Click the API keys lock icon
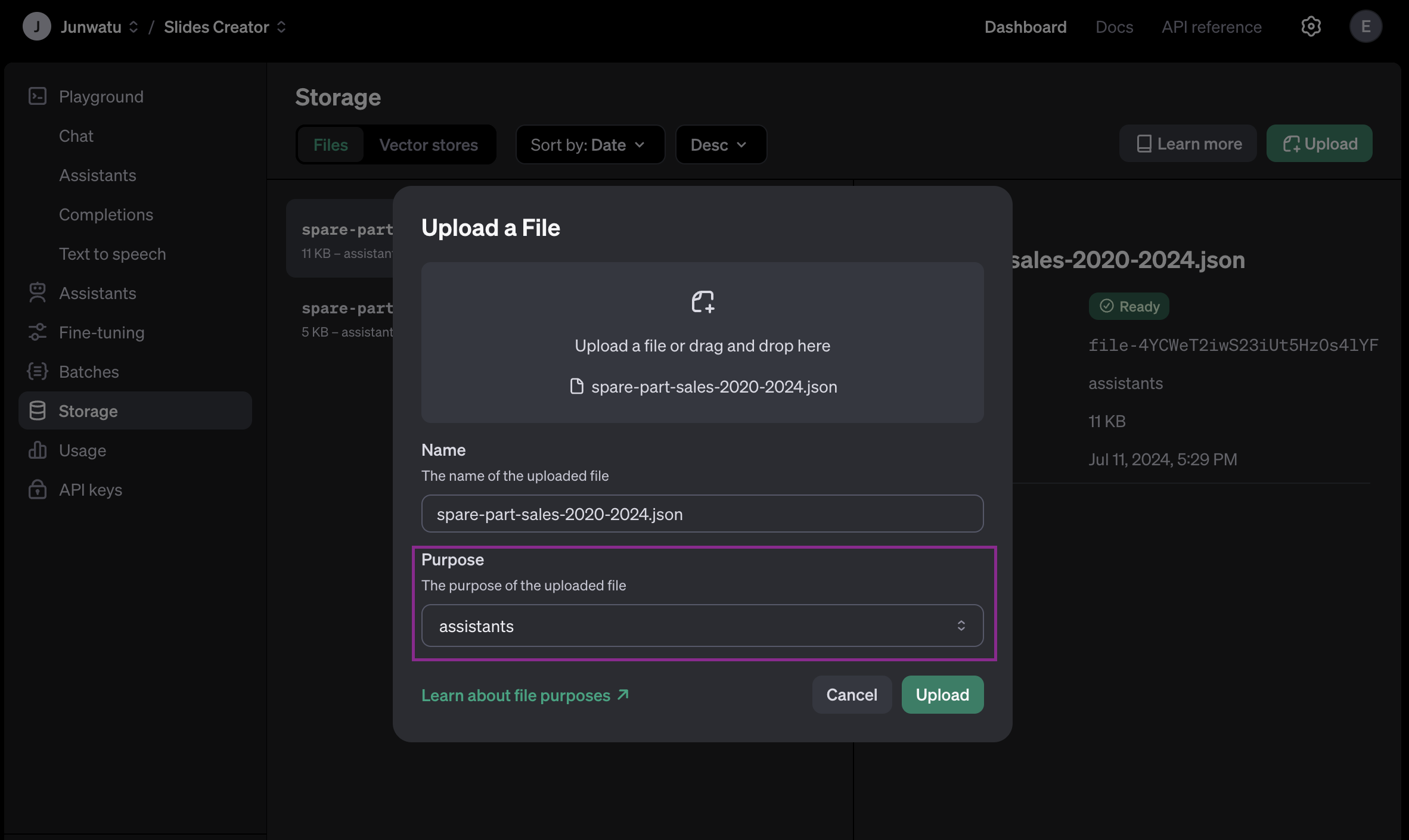The height and width of the screenshot is (840, 1409). [38, 490]
